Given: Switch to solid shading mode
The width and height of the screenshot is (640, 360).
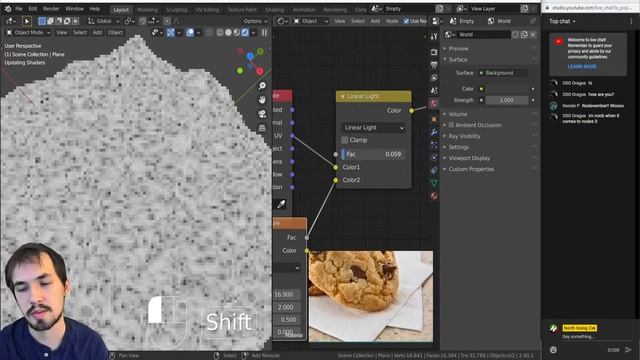Looking at the screenshot, I should pos(229,32).
